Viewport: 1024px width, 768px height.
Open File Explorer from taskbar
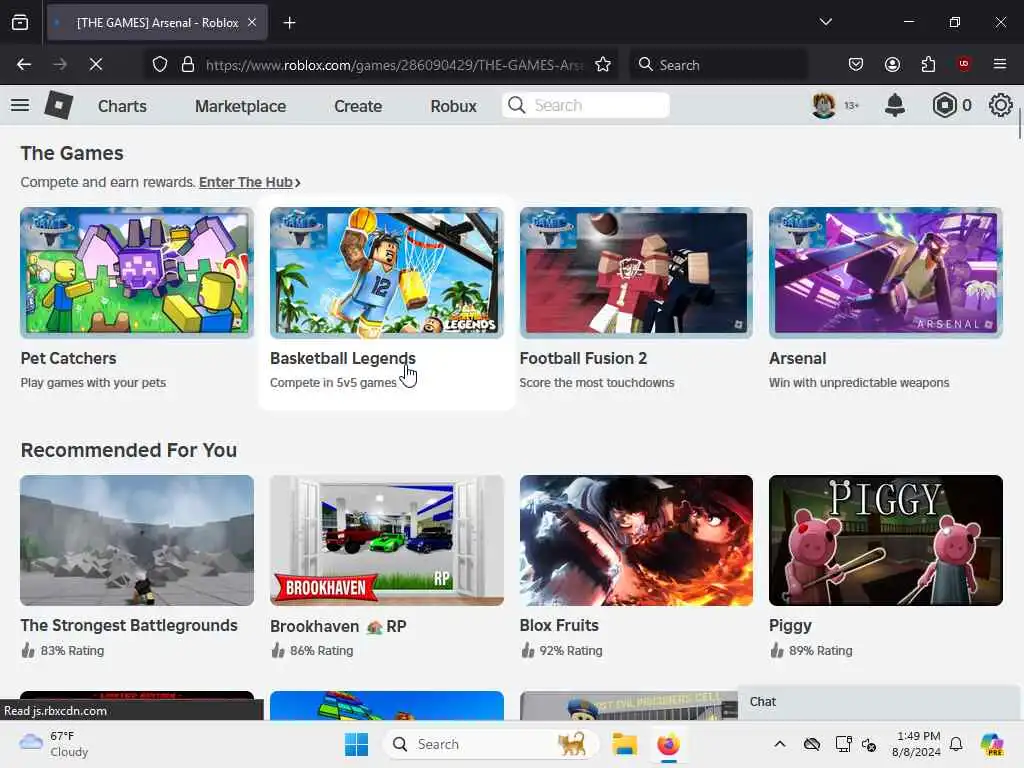pyautogui.click(x=624, y=744)
